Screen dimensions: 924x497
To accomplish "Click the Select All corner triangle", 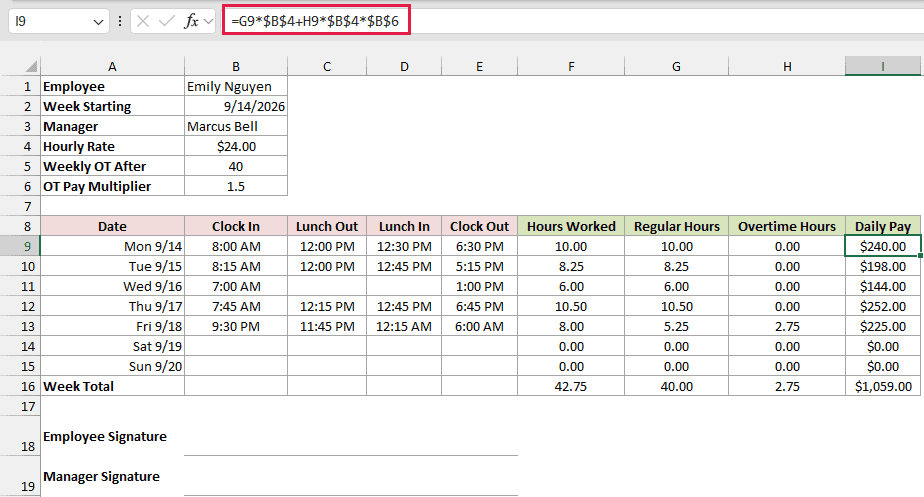I will click(31, 66).
